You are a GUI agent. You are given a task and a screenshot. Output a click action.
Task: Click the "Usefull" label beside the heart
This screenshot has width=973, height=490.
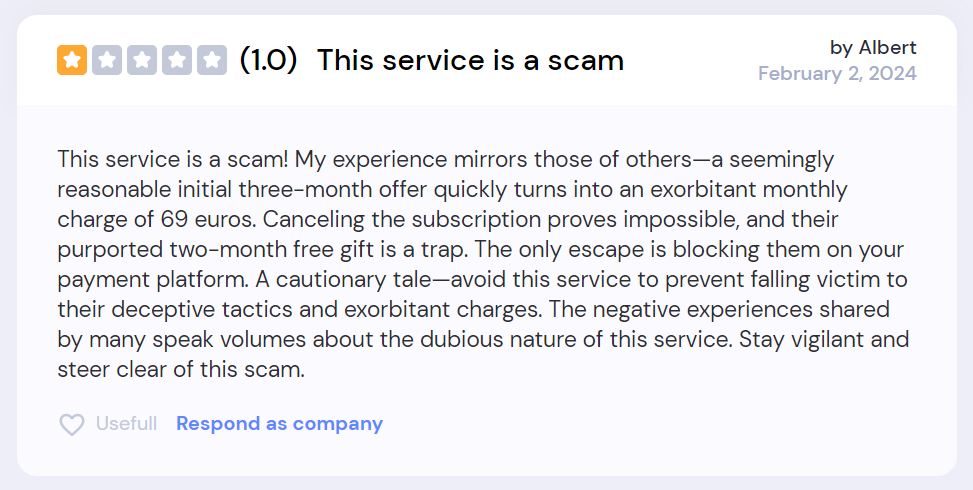(x=126, y=424)
